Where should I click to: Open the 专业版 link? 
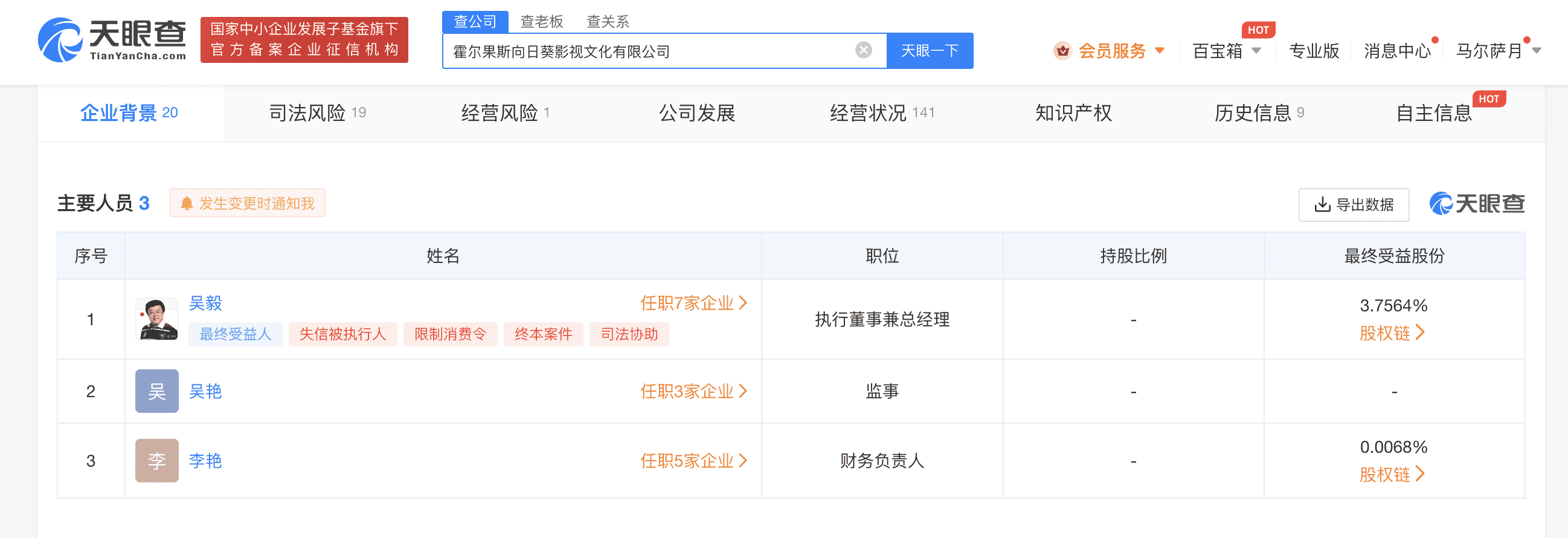[x=1314, y=51]
